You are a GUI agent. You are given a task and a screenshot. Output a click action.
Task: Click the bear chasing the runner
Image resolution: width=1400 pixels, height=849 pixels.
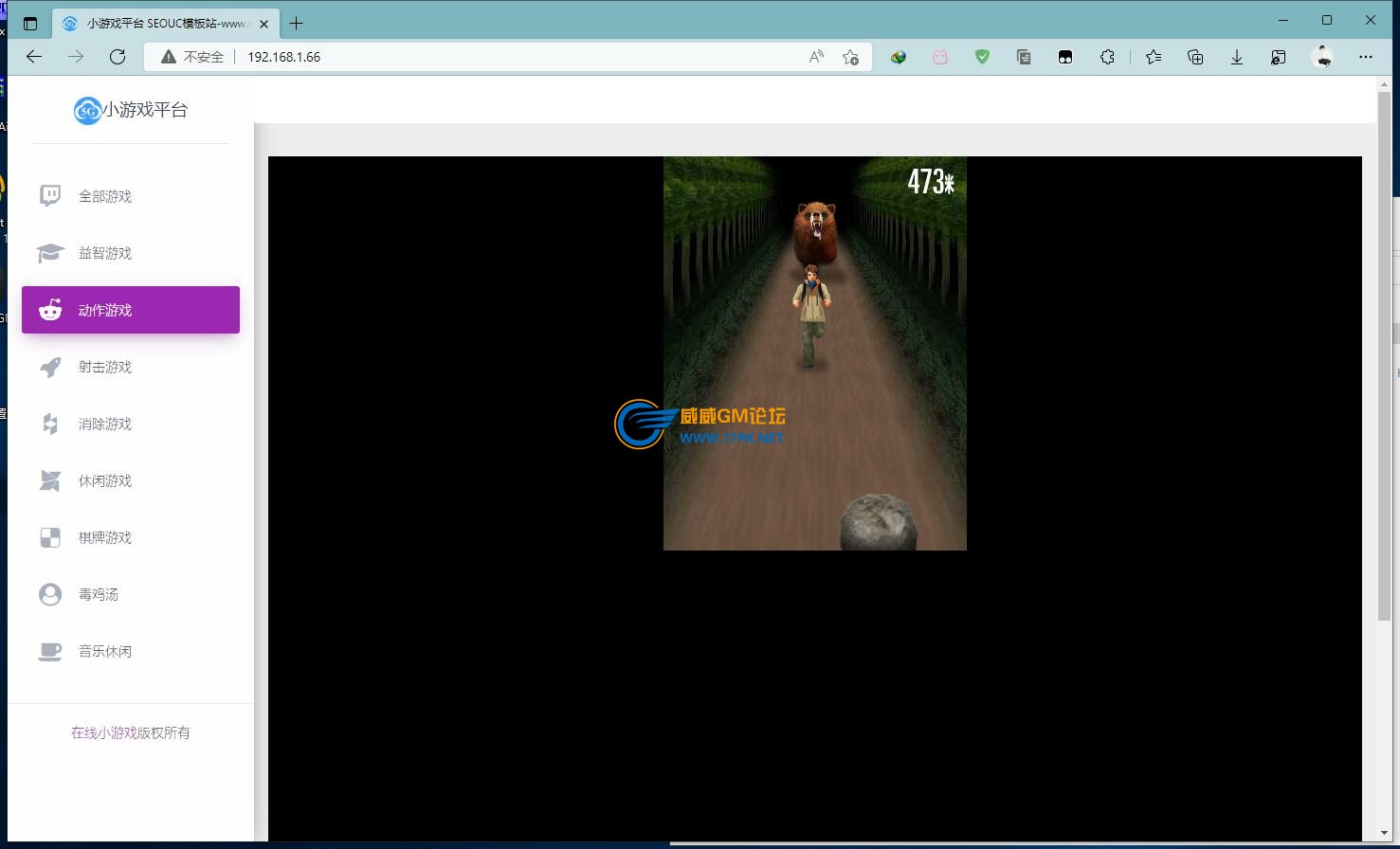point(814,231)
